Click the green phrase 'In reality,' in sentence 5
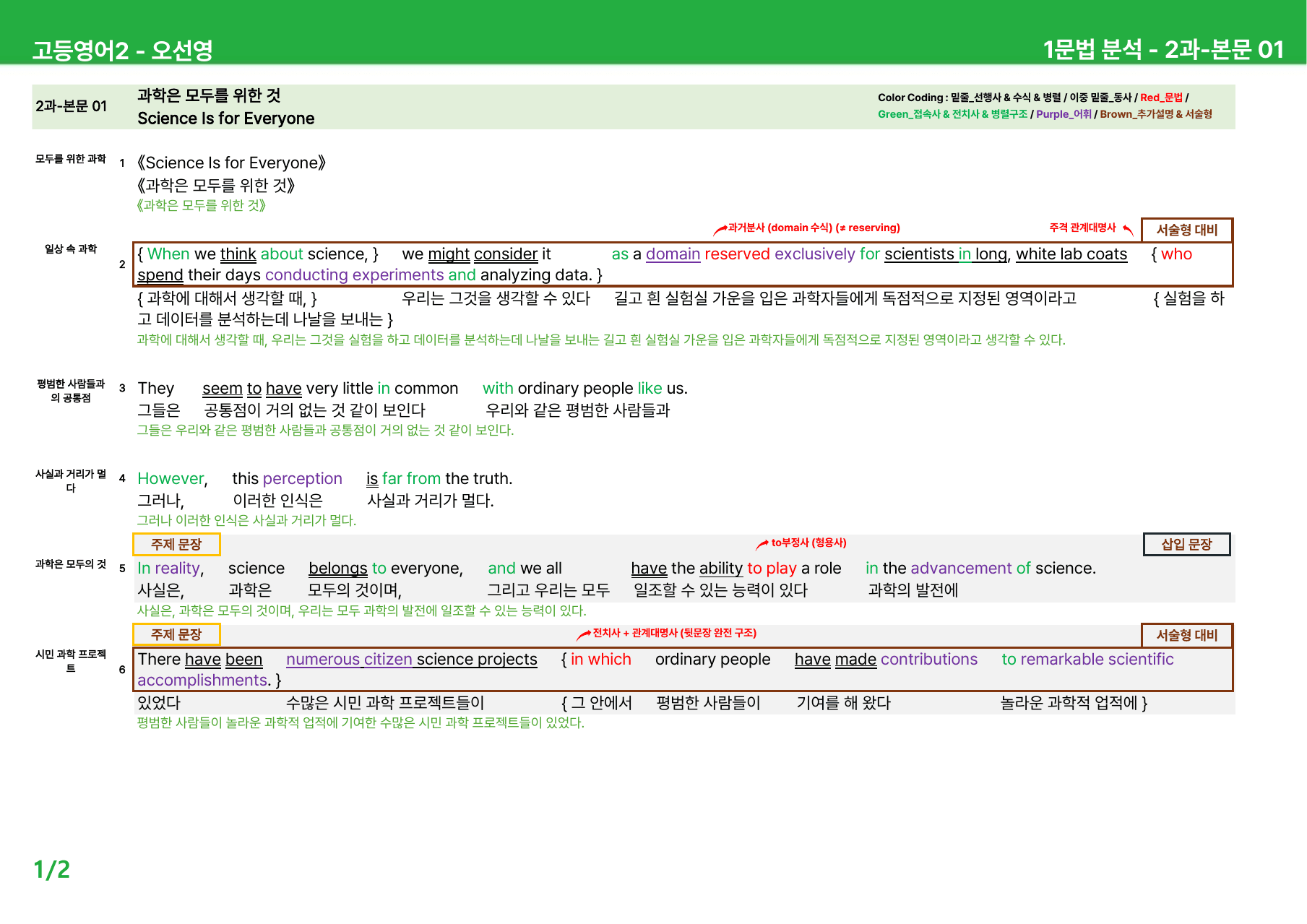The width and height of the screenshot is (1307, 924). [x=171, y=569]
